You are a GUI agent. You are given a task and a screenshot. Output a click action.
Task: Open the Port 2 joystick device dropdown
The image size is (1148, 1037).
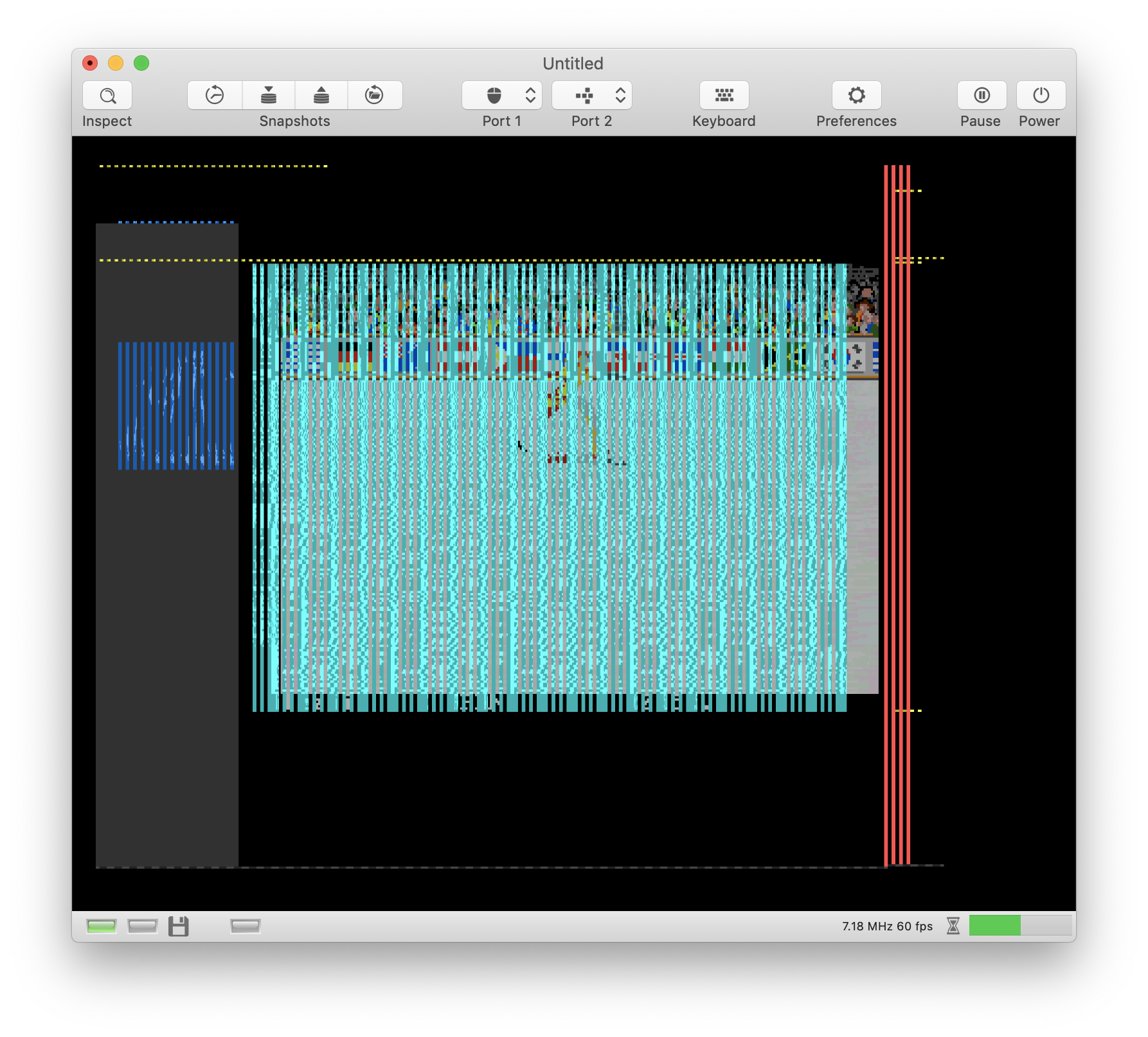click(x=592, y=96)
